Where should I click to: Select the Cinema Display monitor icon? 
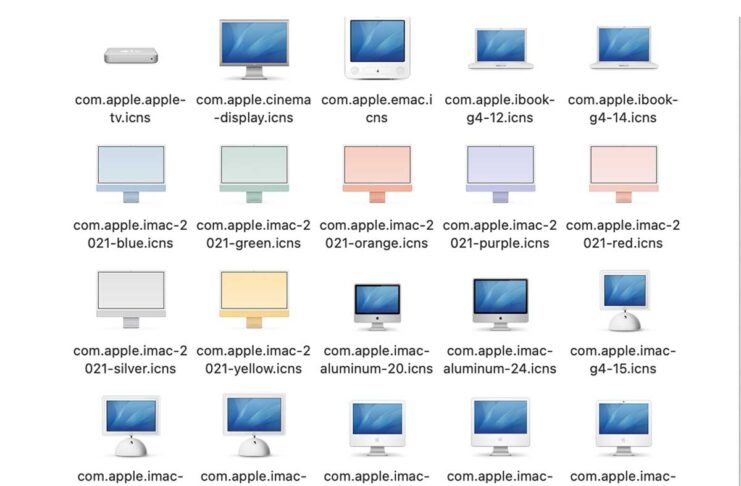pos(254,49)
